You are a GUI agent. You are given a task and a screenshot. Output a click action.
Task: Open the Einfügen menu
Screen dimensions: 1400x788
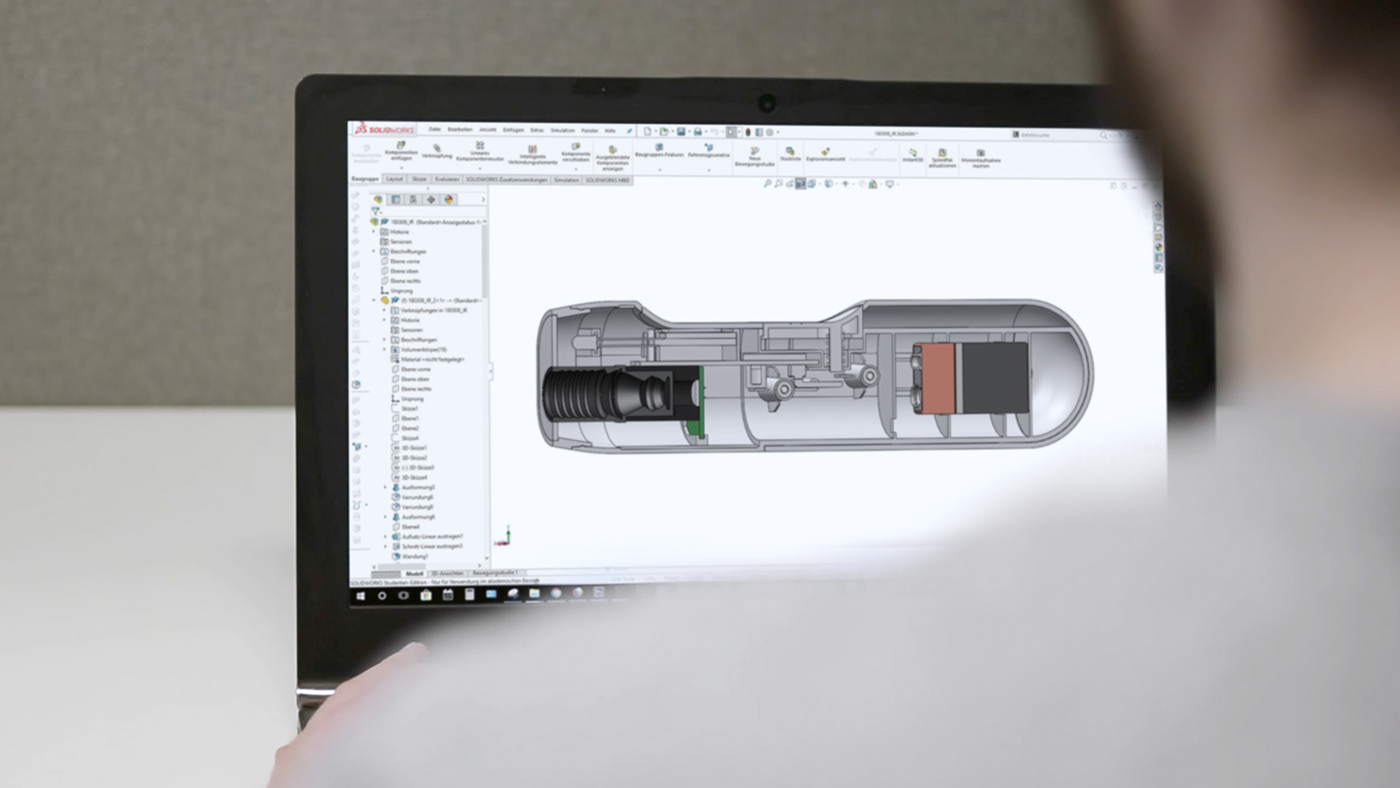pos(513,130)
